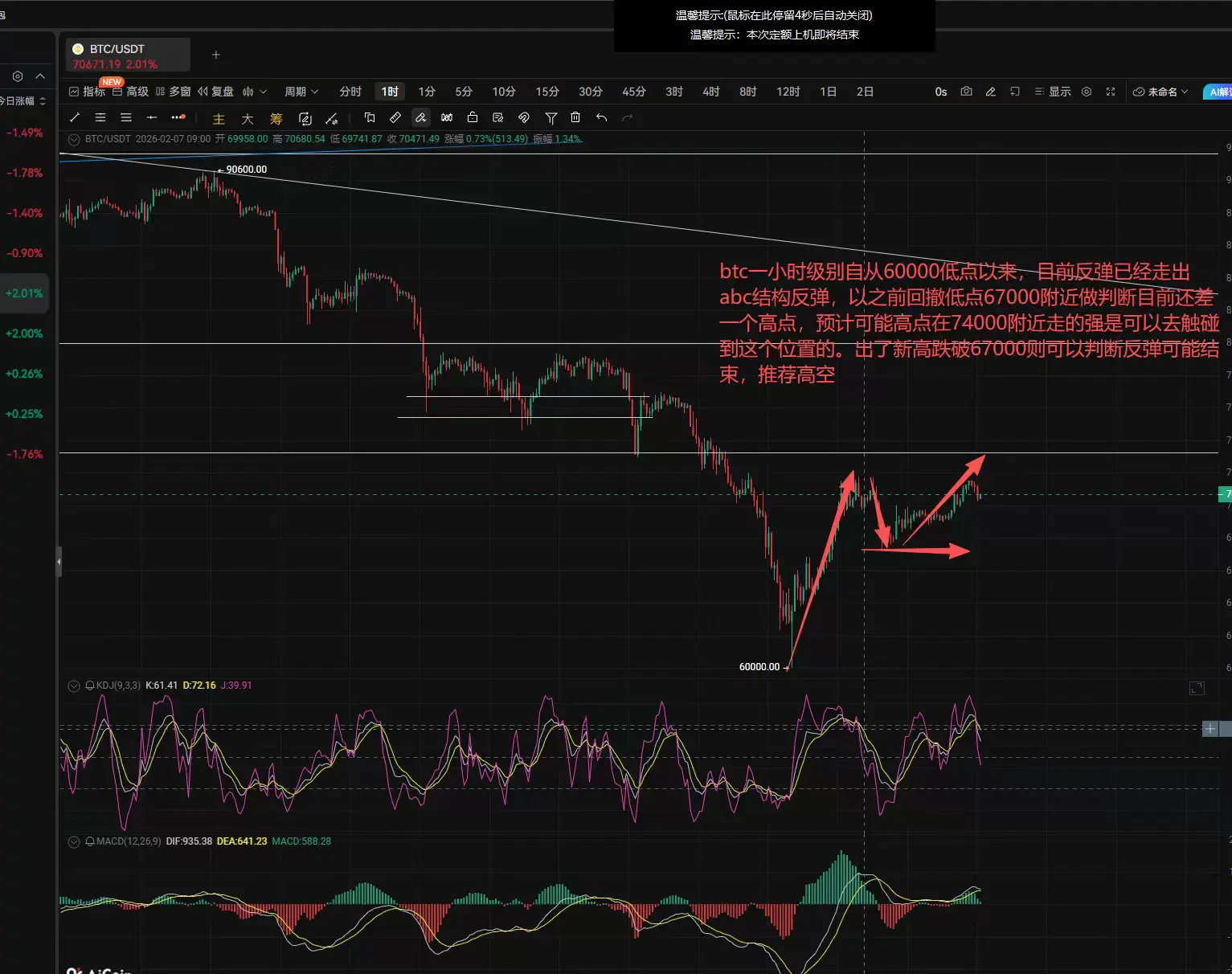This screenshot has height=974, width=1232.
Task: Select the 15分 timeframe
Action: coord(547,92)
